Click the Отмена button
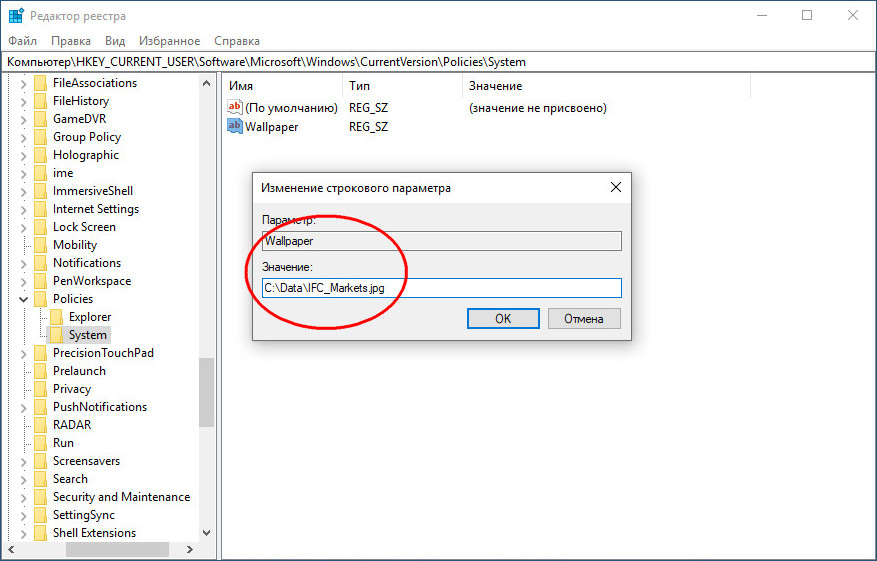 point(583,318)
